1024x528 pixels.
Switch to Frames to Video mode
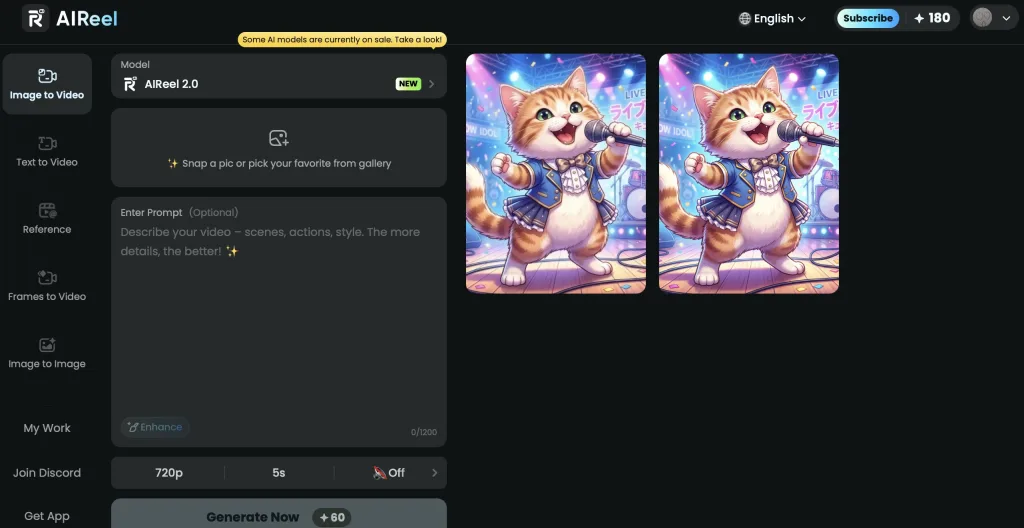(47, 285)
